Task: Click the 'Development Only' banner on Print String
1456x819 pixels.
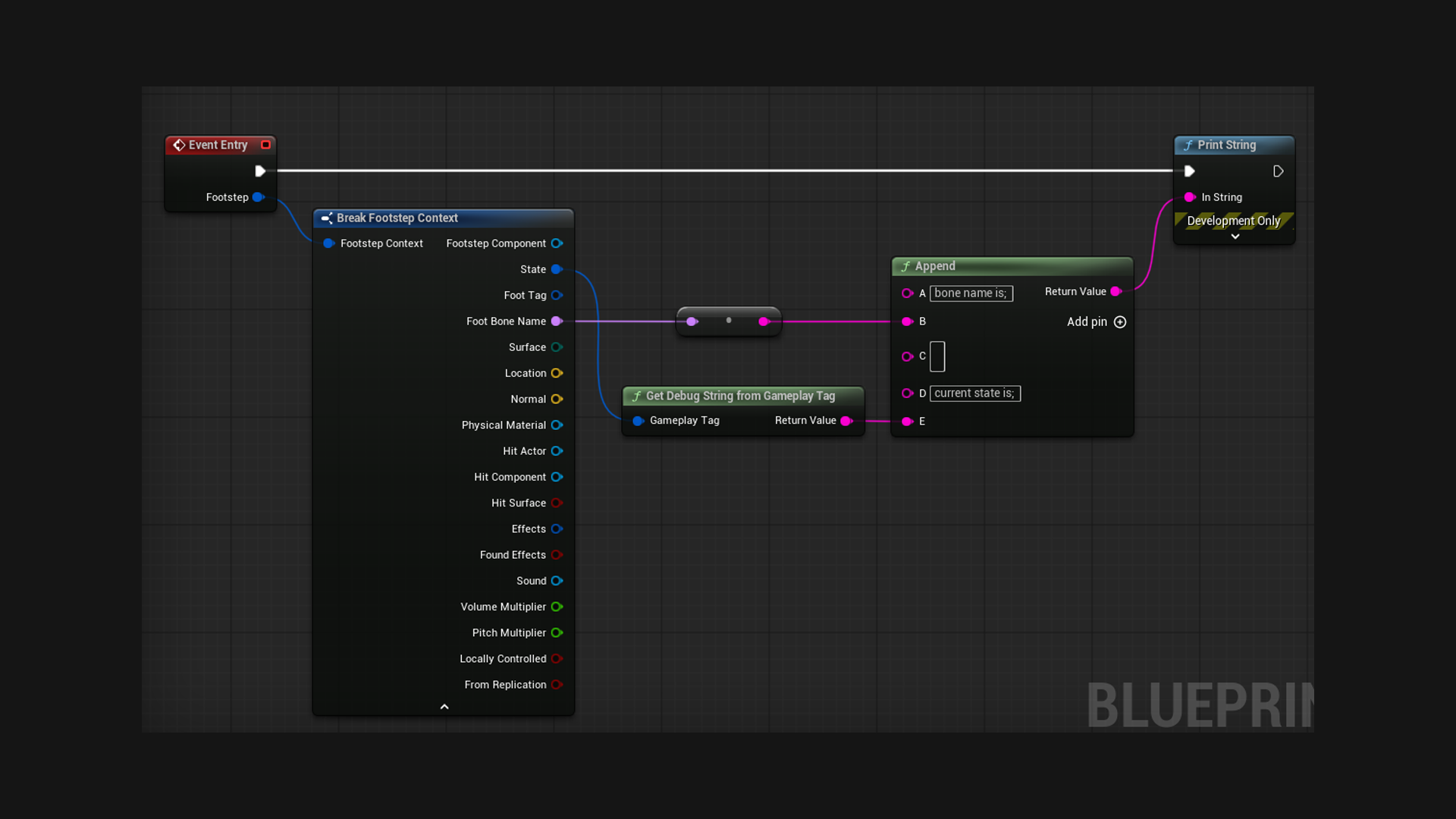Action: 1234,221
